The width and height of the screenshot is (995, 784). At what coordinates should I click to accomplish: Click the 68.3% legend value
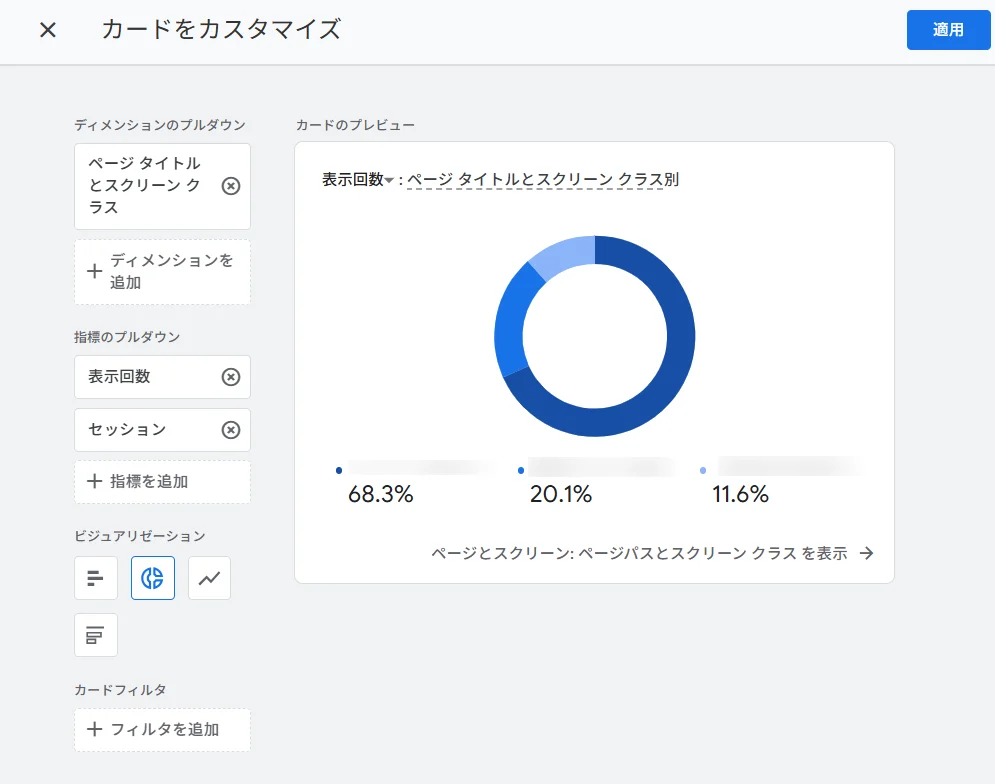(381, 494)
